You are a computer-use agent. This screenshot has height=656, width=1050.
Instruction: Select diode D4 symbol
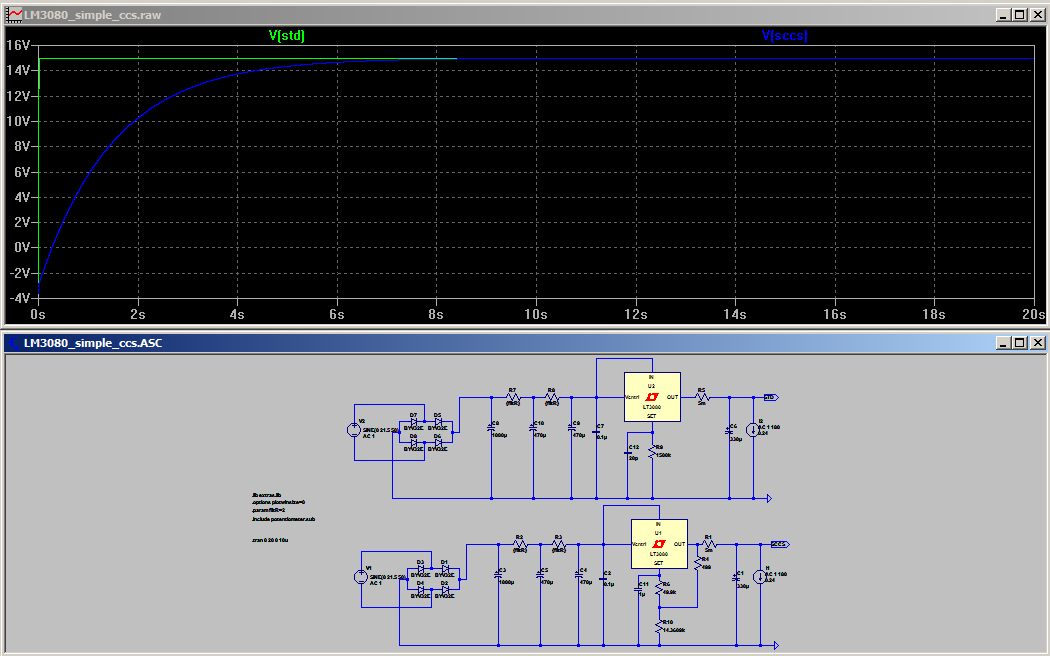pyautogui.click(x=421, y=590)
